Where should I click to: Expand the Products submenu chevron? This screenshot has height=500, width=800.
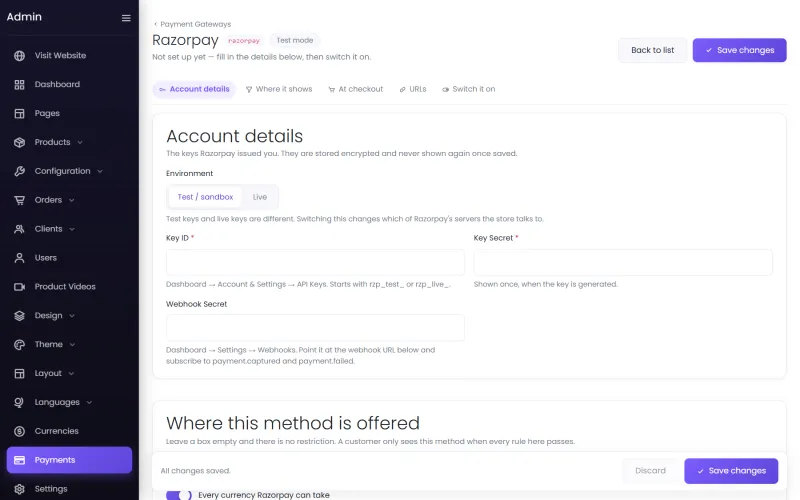pyautogui.click(x=80, y=142)
